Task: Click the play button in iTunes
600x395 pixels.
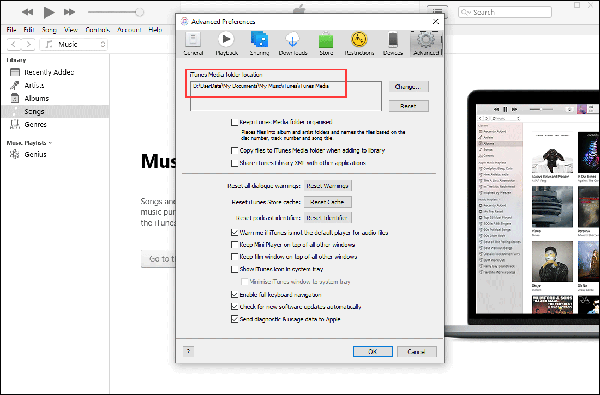Action: coord(49,12)
